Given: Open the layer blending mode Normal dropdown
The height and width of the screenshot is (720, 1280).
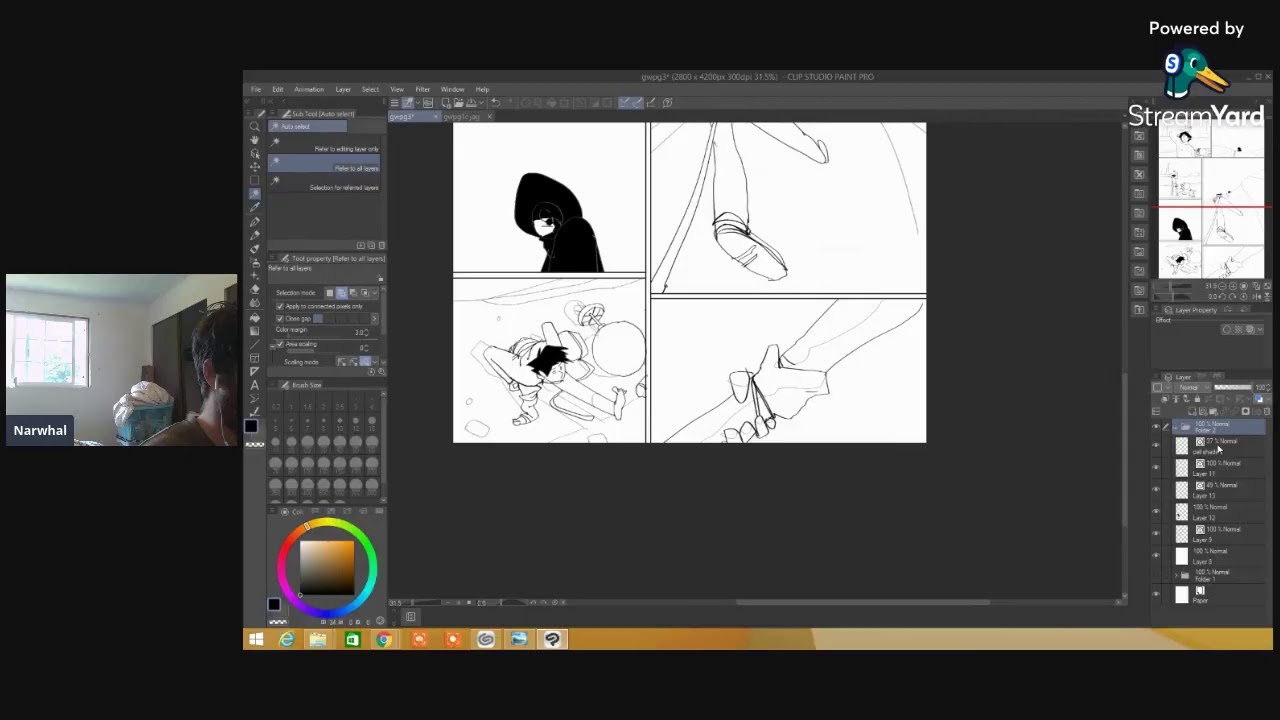Looking at the screenshot, I should tap(1190, 388).
